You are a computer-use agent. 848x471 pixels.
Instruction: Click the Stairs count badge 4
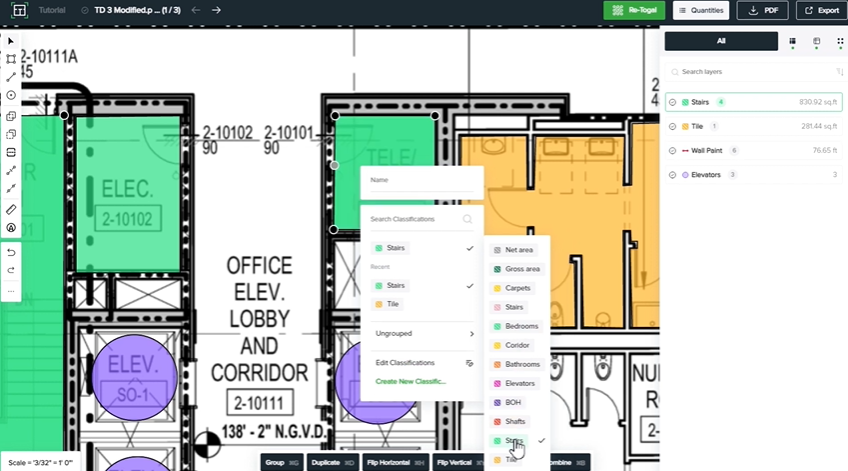pos(720,102)
